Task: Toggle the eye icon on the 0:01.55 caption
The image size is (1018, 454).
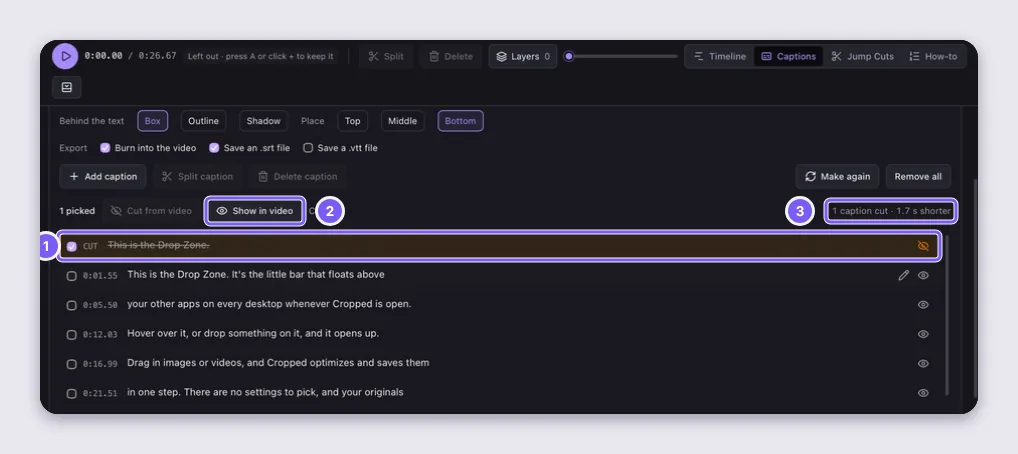Action: tap(923, 275)
